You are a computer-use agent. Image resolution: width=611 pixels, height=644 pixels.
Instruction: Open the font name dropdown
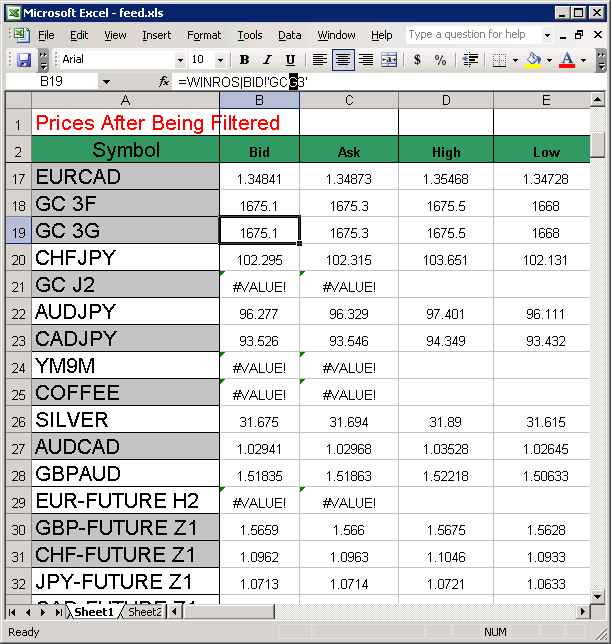click(180, 60)
